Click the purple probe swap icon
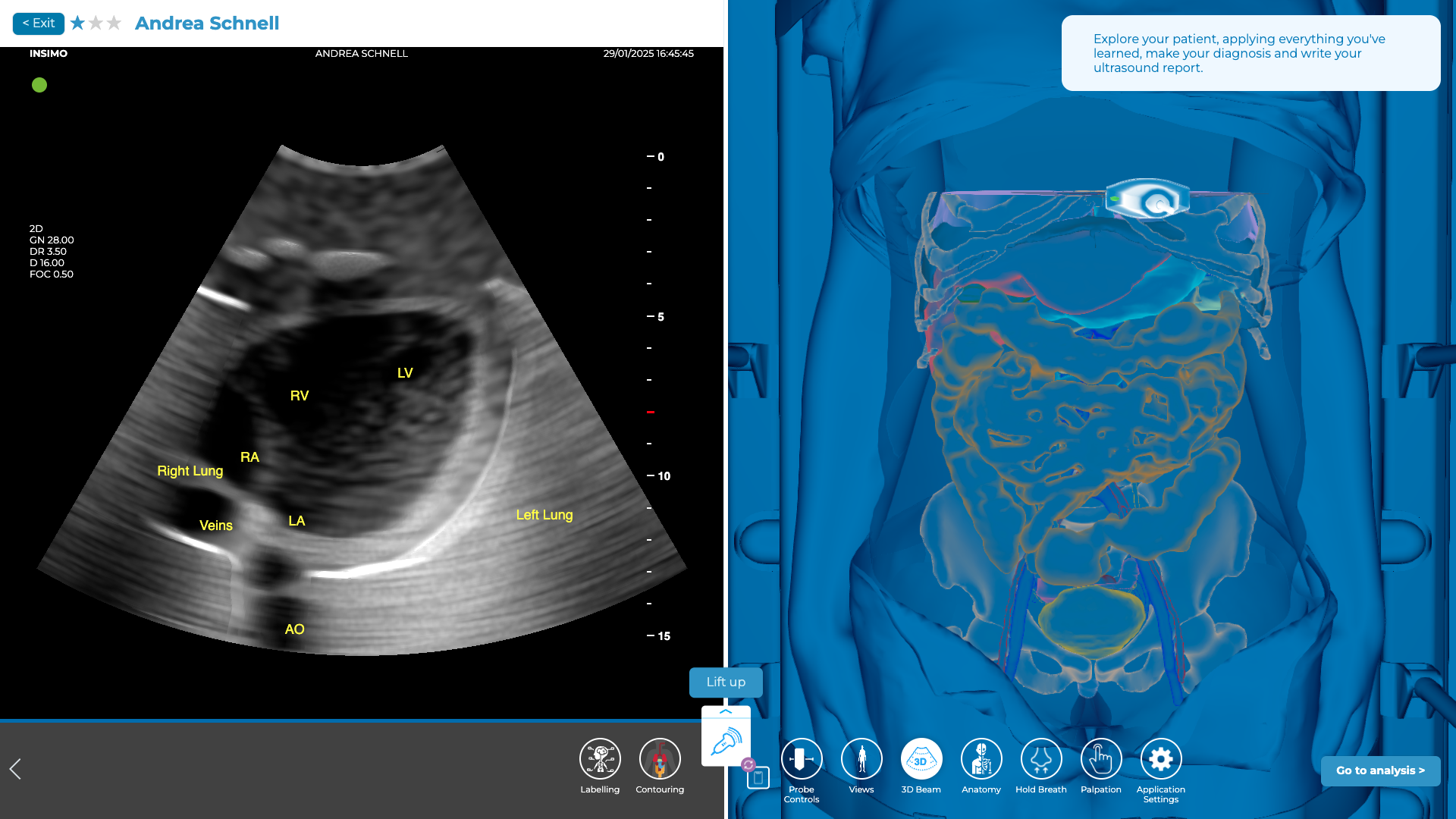The height and width of the screenshot is (819, 1456). tap(748, 764)
